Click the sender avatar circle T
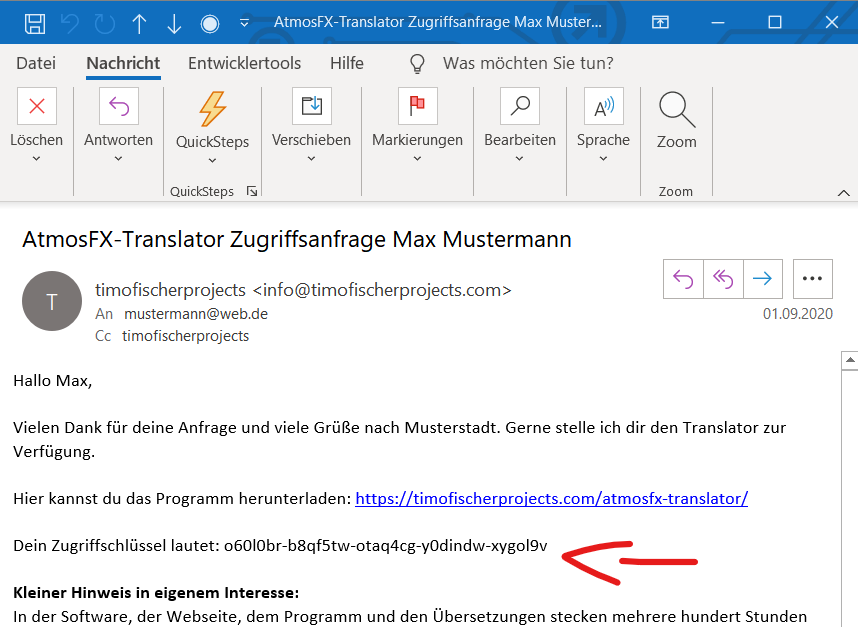The width and height of the screenshot is (858, 627). click(x=52, y=301)
